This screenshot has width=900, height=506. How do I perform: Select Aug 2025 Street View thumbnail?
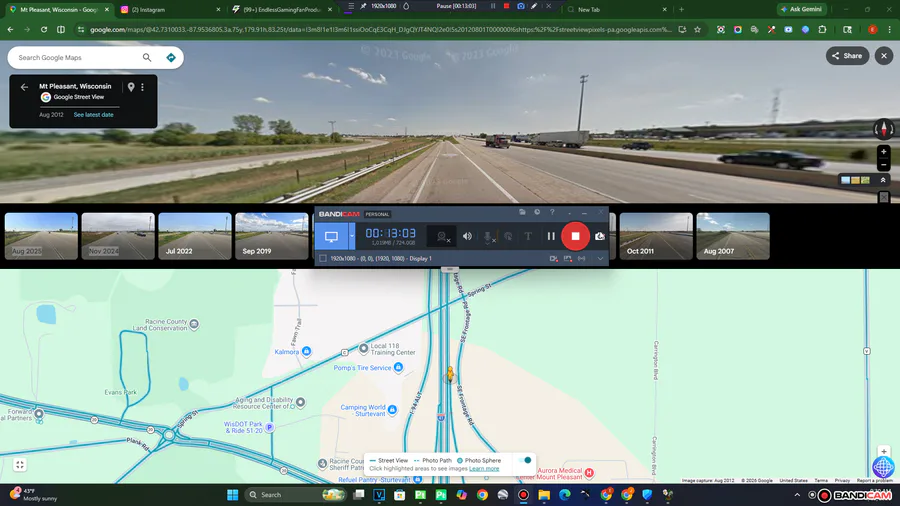[x=41, y=236]
